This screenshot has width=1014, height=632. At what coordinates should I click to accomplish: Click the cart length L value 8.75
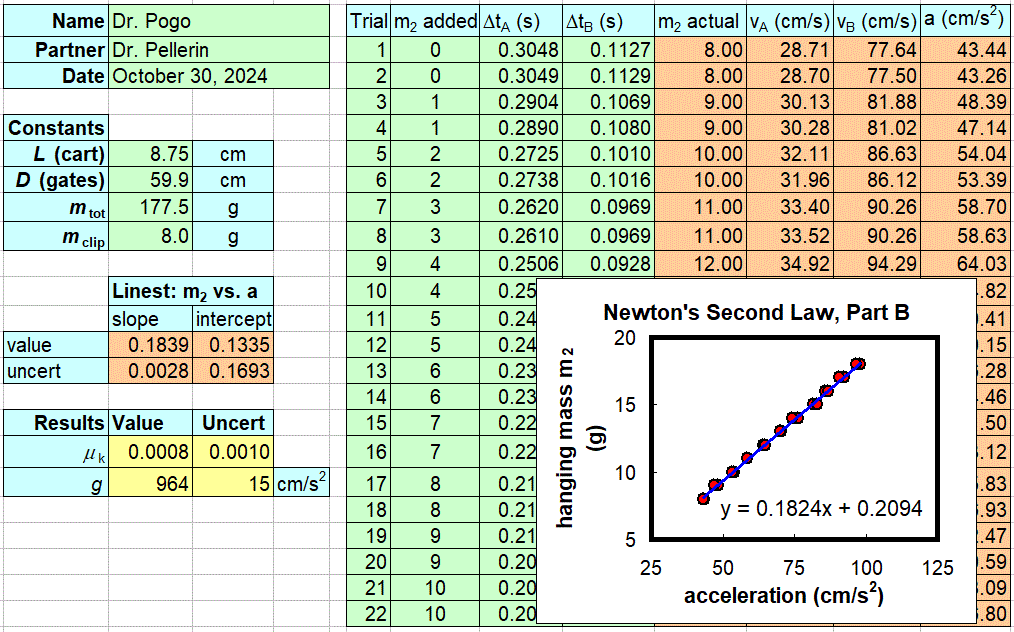[150, 155]
